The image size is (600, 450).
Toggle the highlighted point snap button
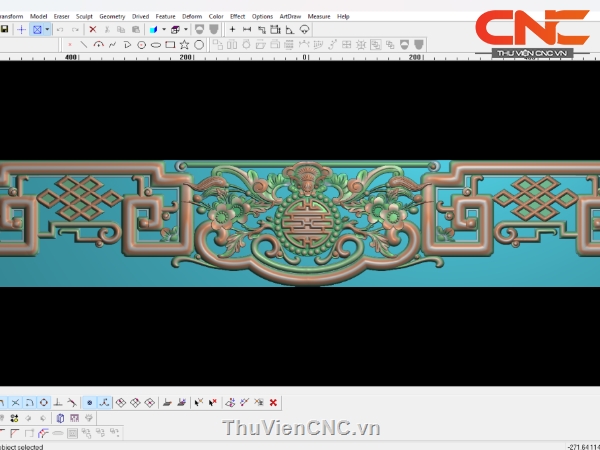click(88, 402)
